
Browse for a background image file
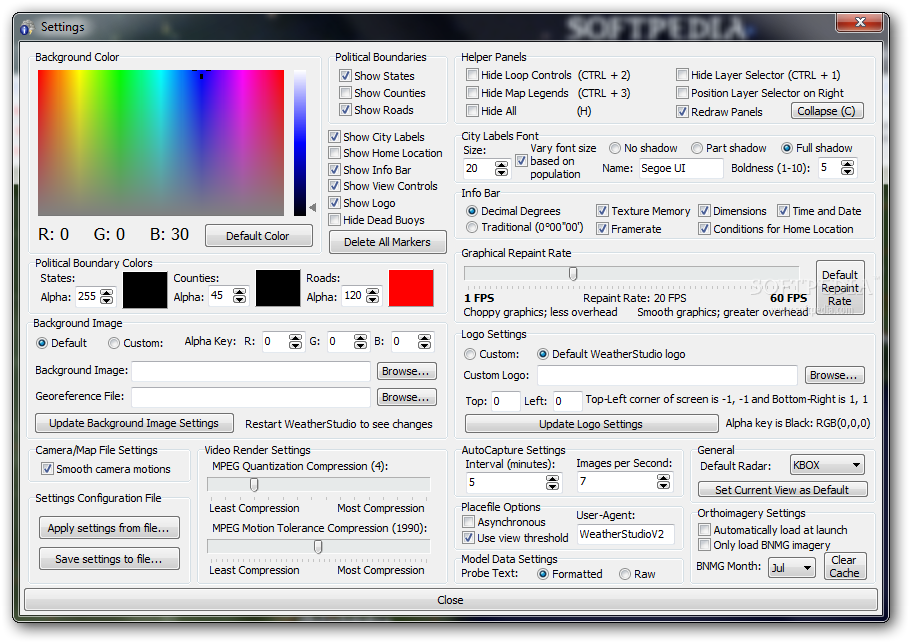pos(406,371)
